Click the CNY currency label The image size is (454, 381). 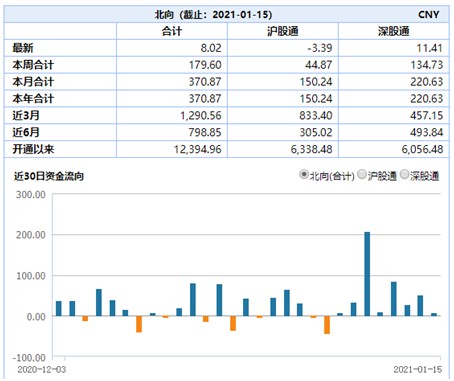[x=429, y=14]
